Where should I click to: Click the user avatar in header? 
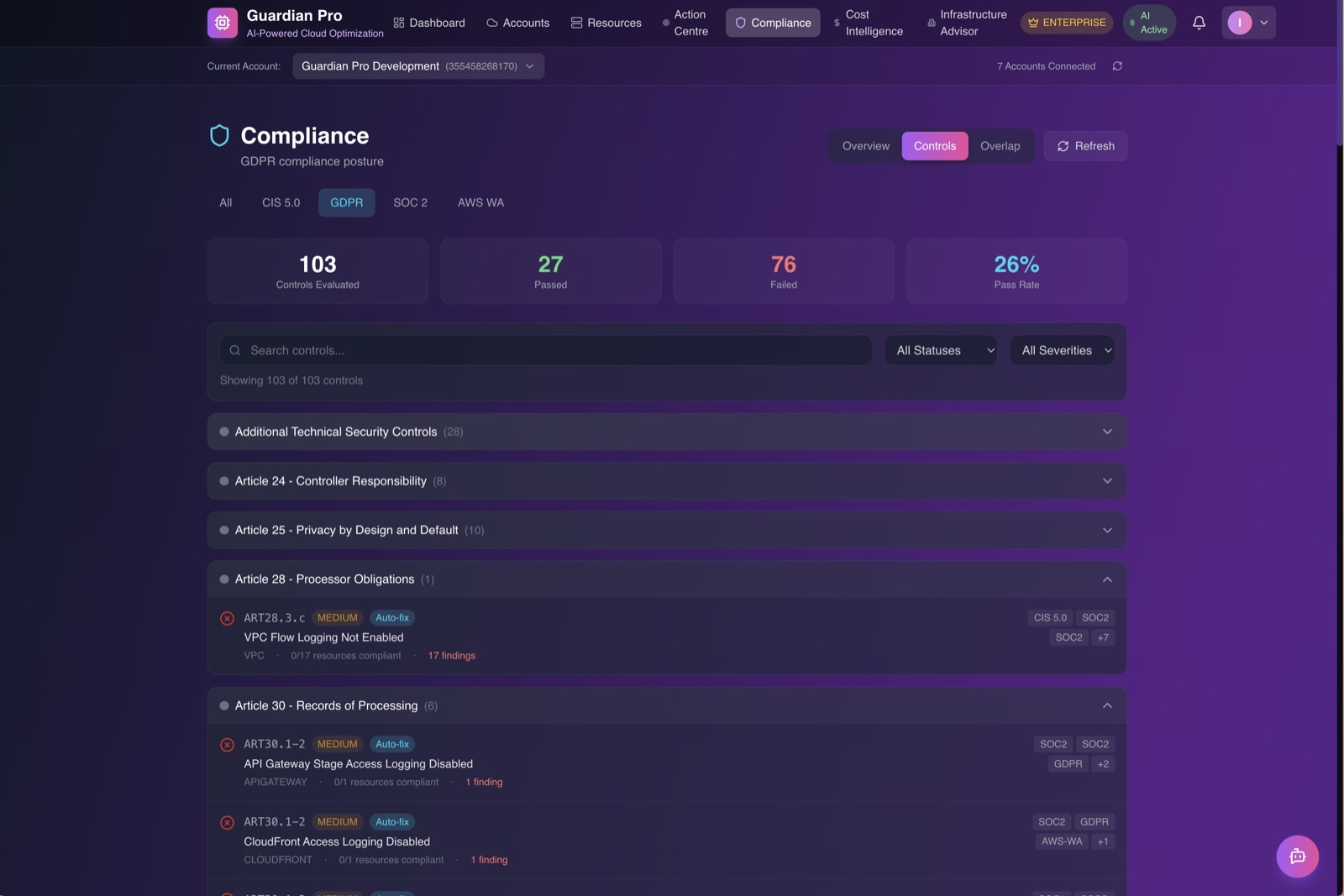point(1239,23)
